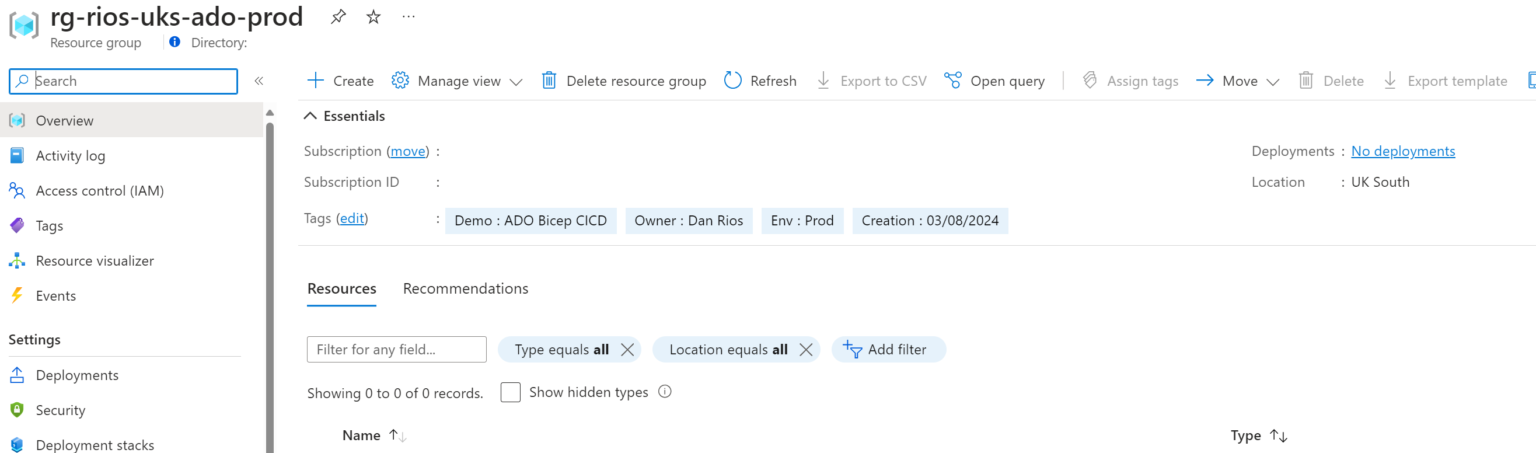Viewport: 1536px width, 453px height.
Task: Switch to the Recommendations tab
Action: [465, 289]
